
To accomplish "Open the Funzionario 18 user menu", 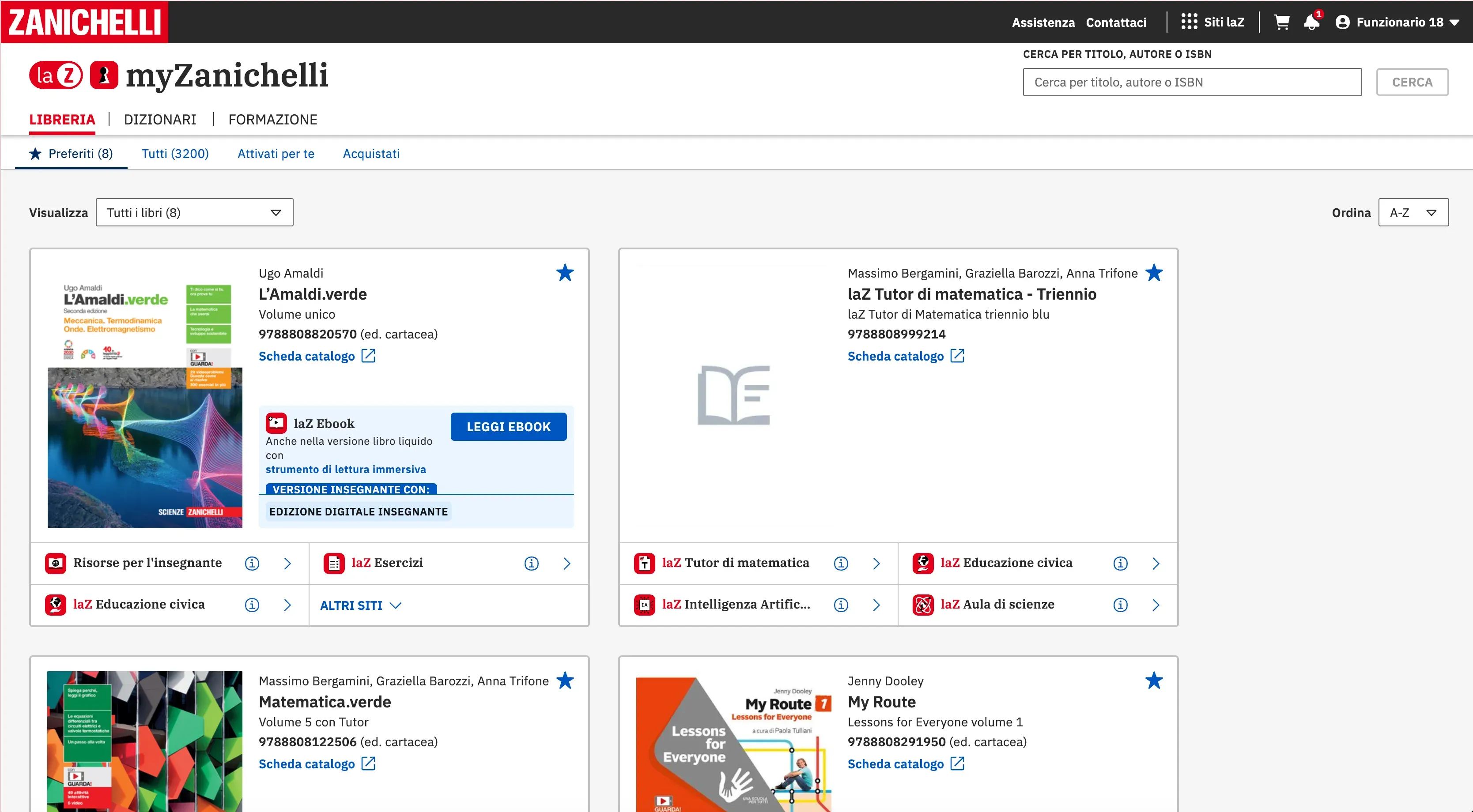I will click(1397, 22).
